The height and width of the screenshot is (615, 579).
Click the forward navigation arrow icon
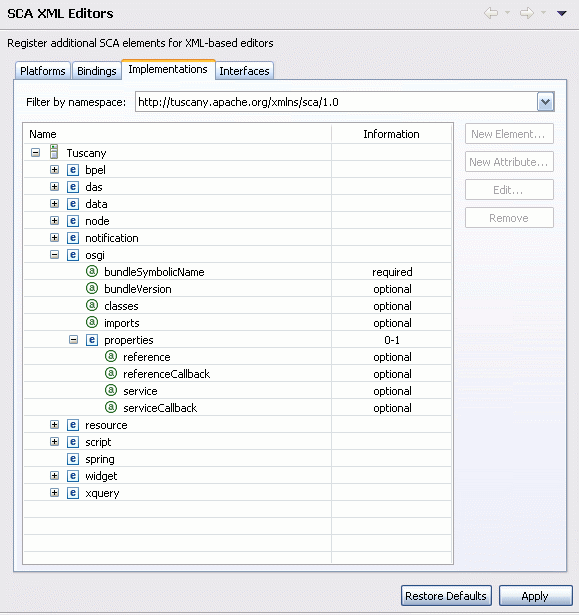pyautogui.click(x=527, y=13)
